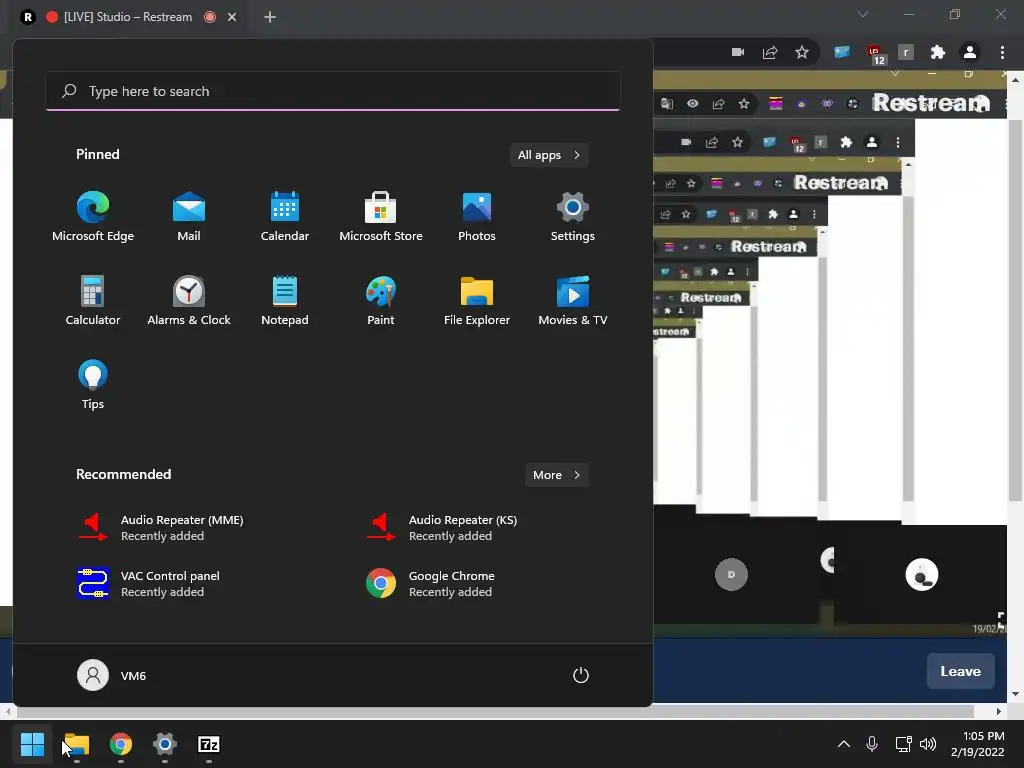Open the Settings app on the taskbar
This screenshot has width=1024, height=768.
[x=165, y=744]
